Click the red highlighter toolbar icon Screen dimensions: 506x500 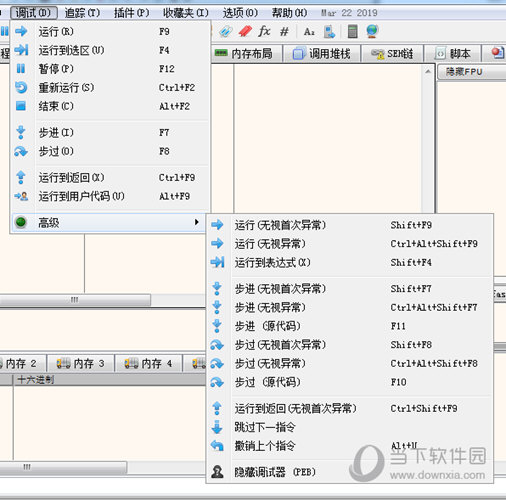(x=245, y=32)
